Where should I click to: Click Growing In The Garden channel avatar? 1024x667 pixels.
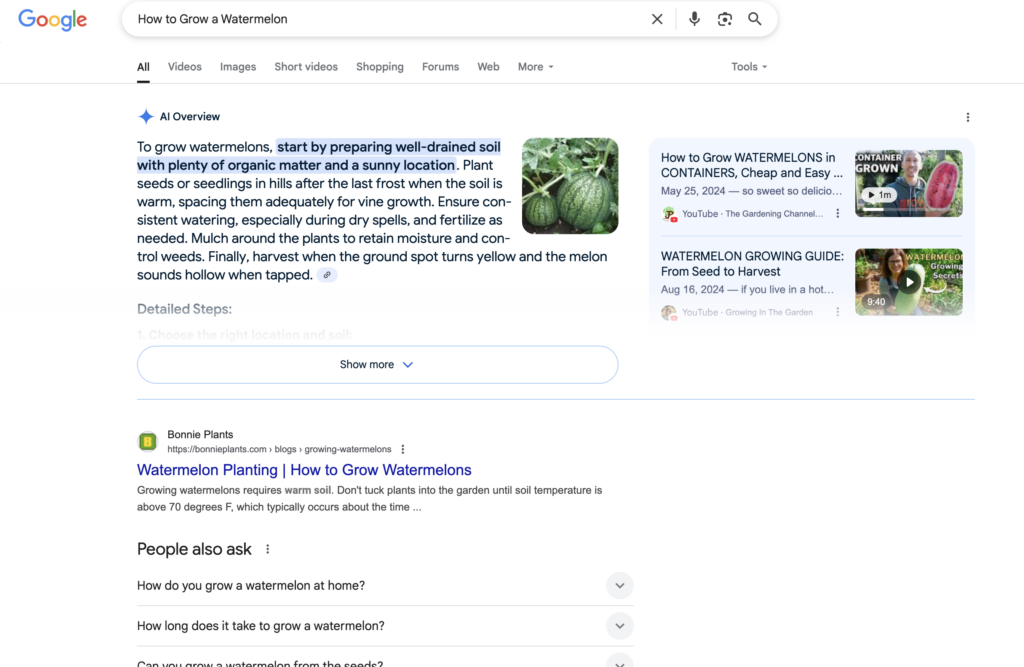point(669,312)
